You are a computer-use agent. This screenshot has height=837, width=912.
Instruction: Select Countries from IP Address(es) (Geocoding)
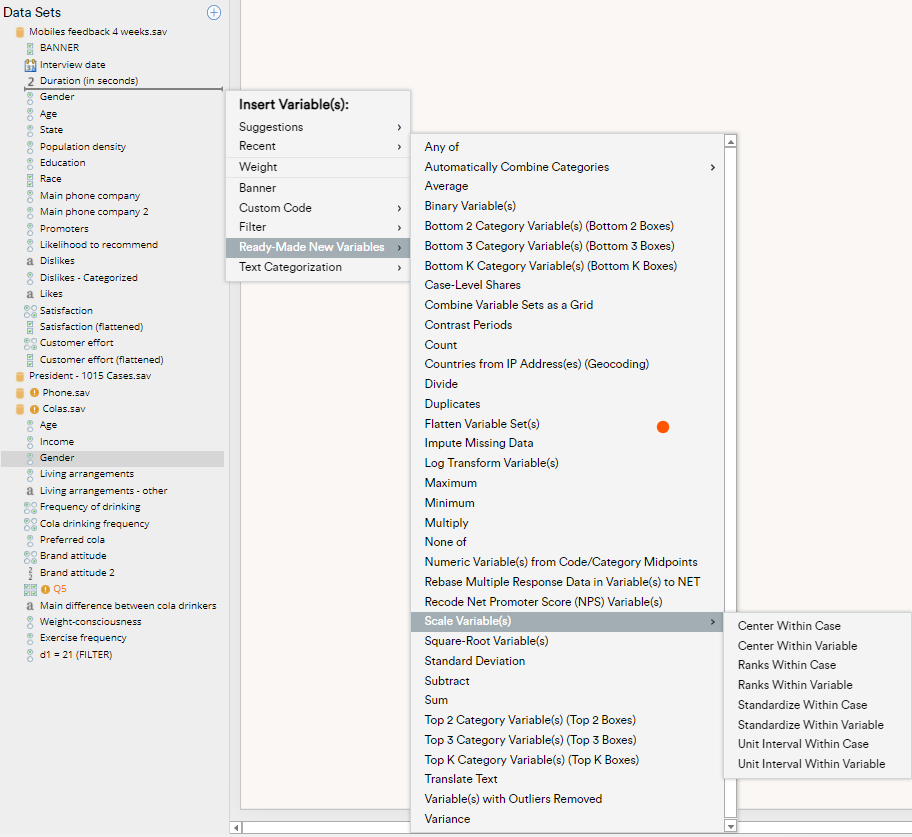tap(567, 364)
